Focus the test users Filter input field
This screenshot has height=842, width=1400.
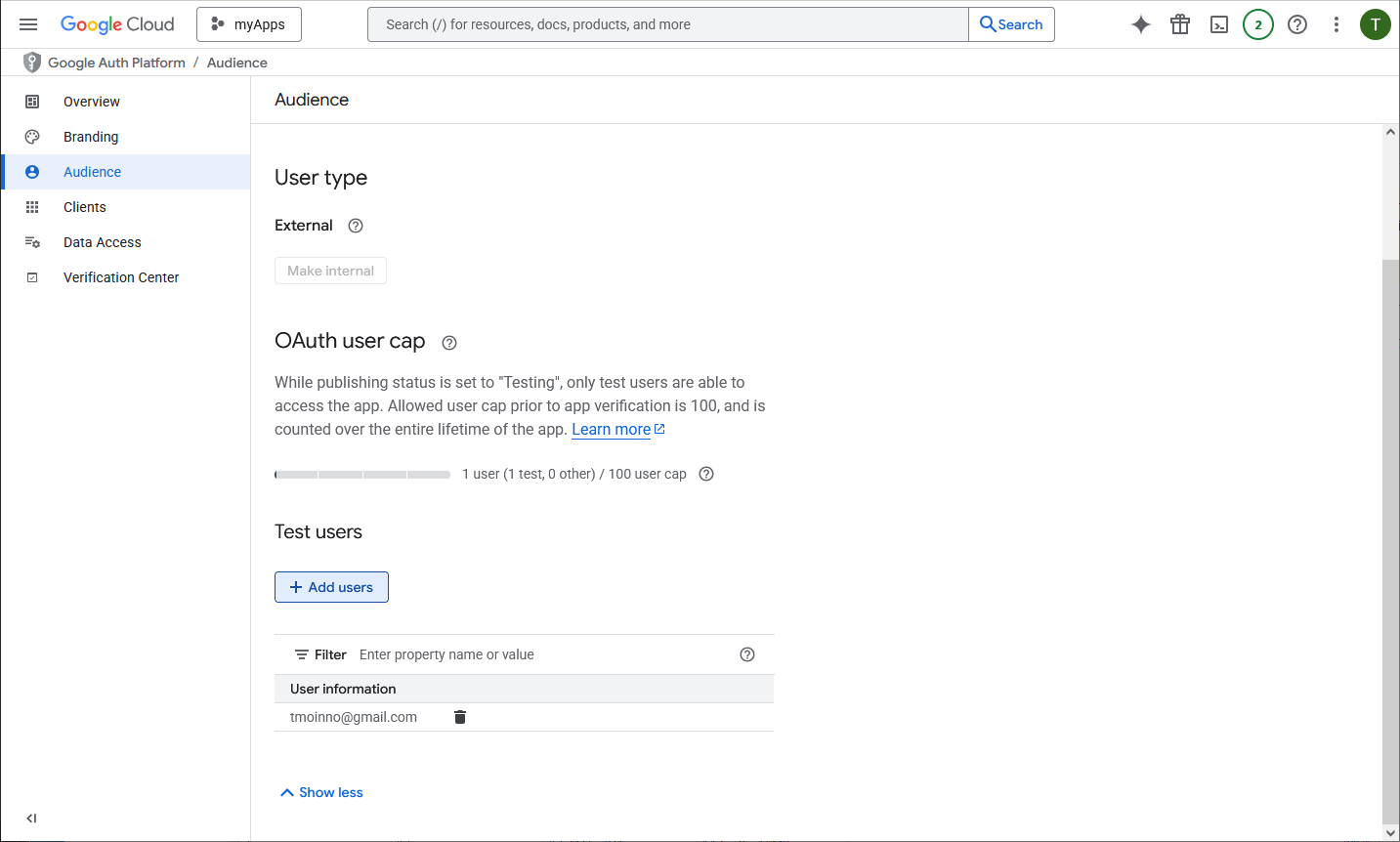543,654
